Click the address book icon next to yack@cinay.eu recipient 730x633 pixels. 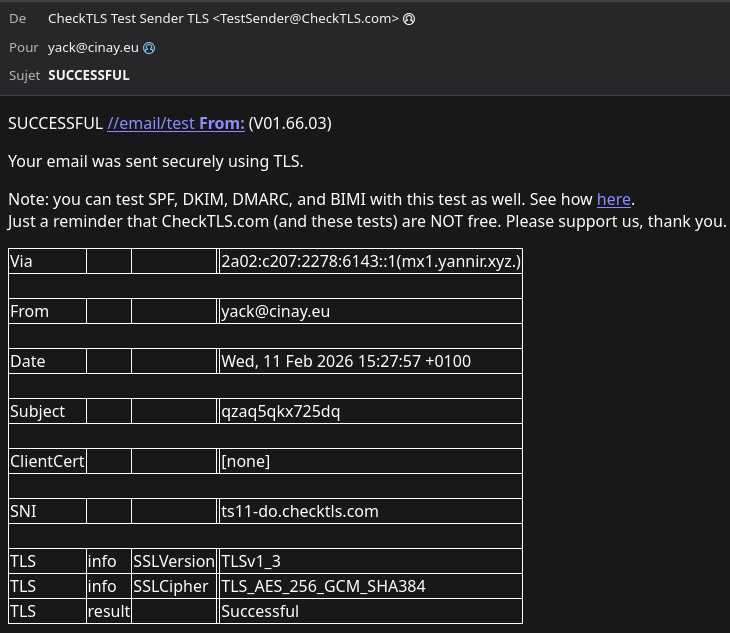coord(149,47)
